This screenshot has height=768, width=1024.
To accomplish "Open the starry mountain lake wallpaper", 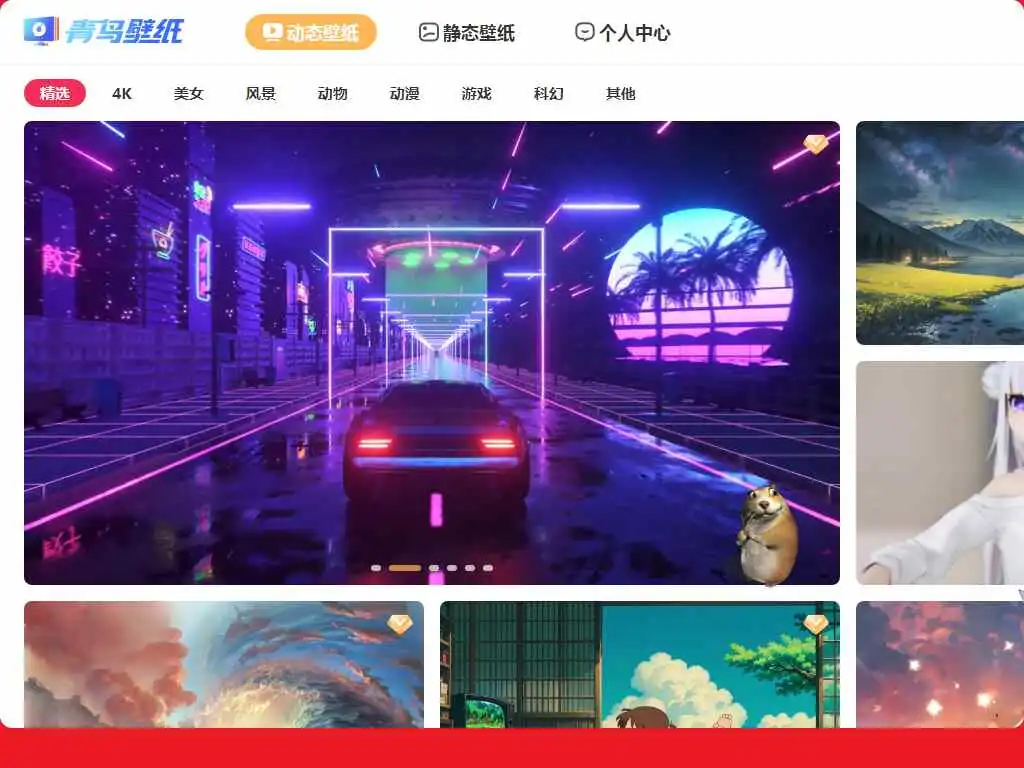I will point(940,233).
